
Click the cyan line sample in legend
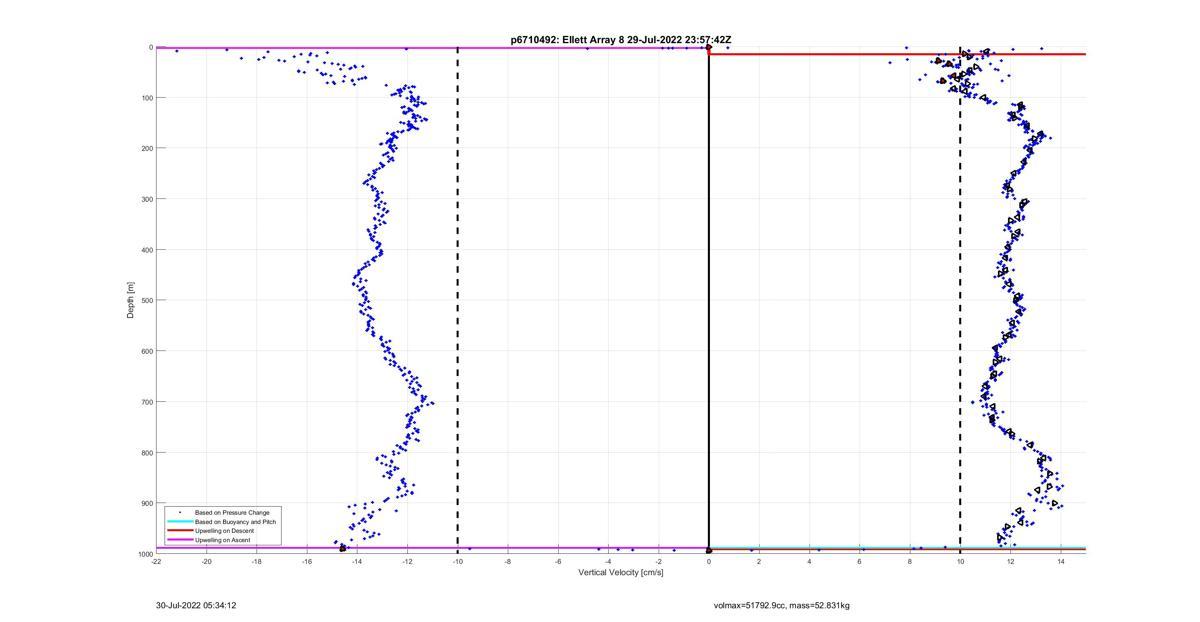pos(179,522)
